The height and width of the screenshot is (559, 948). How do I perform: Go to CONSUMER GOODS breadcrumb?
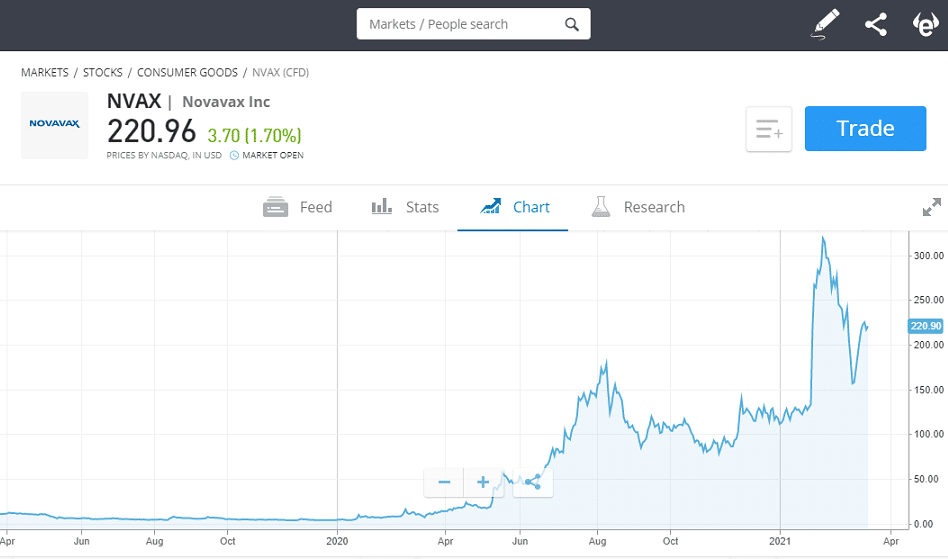187,73
